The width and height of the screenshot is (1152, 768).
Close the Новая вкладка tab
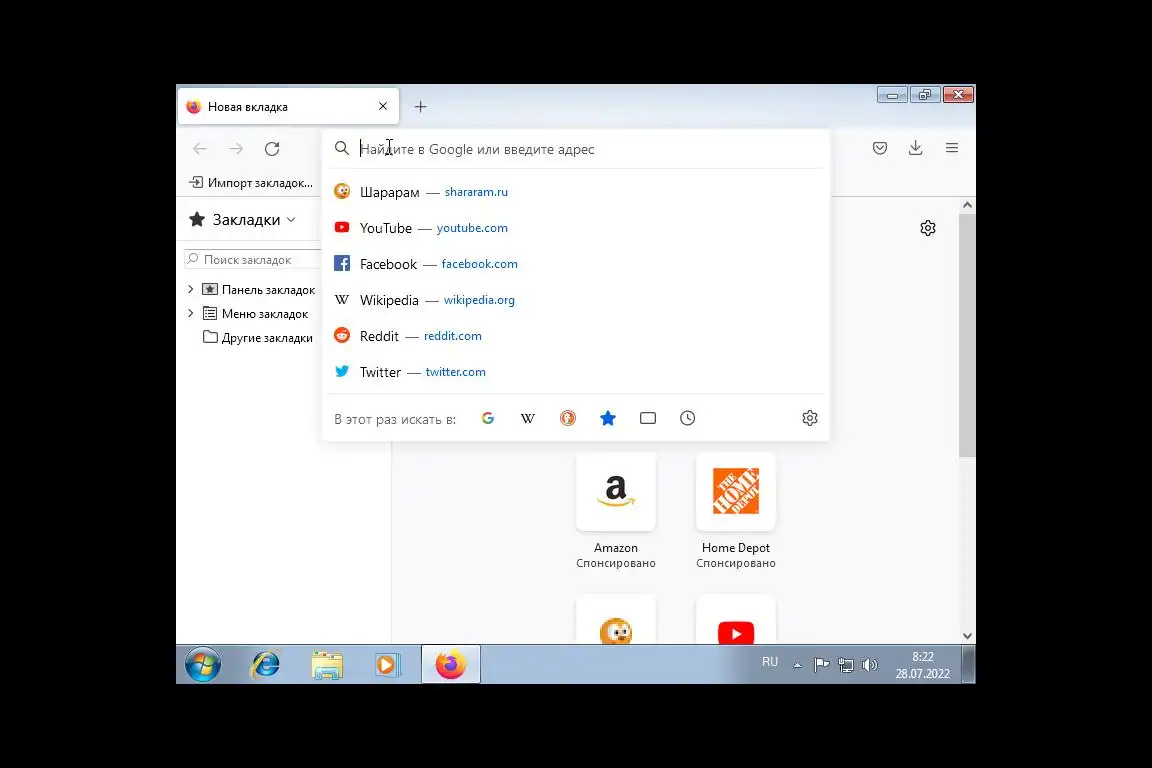coord(383,107)
